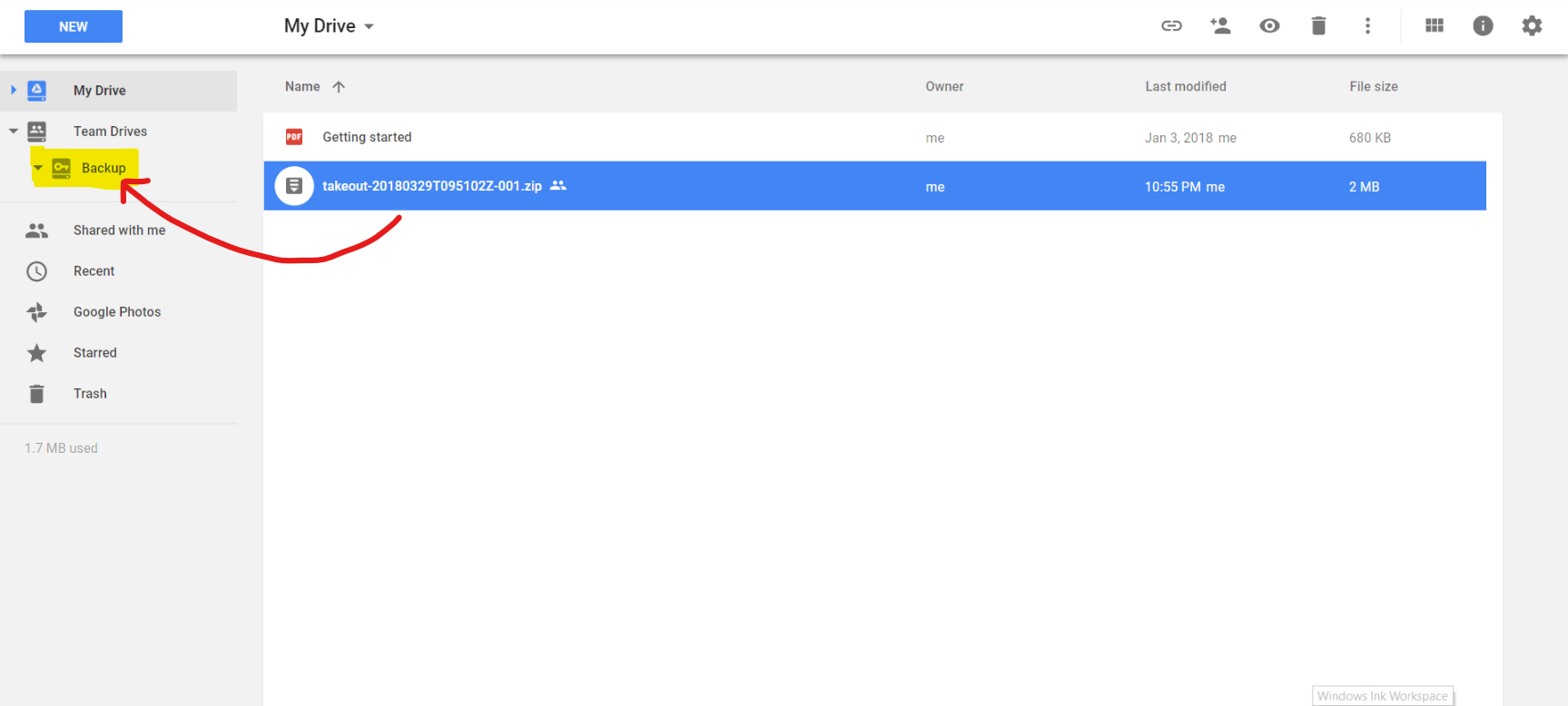Expand the My Drive tree arrow in sidebar
This screenshot has width=1568, height=706.
coord(14,90)
